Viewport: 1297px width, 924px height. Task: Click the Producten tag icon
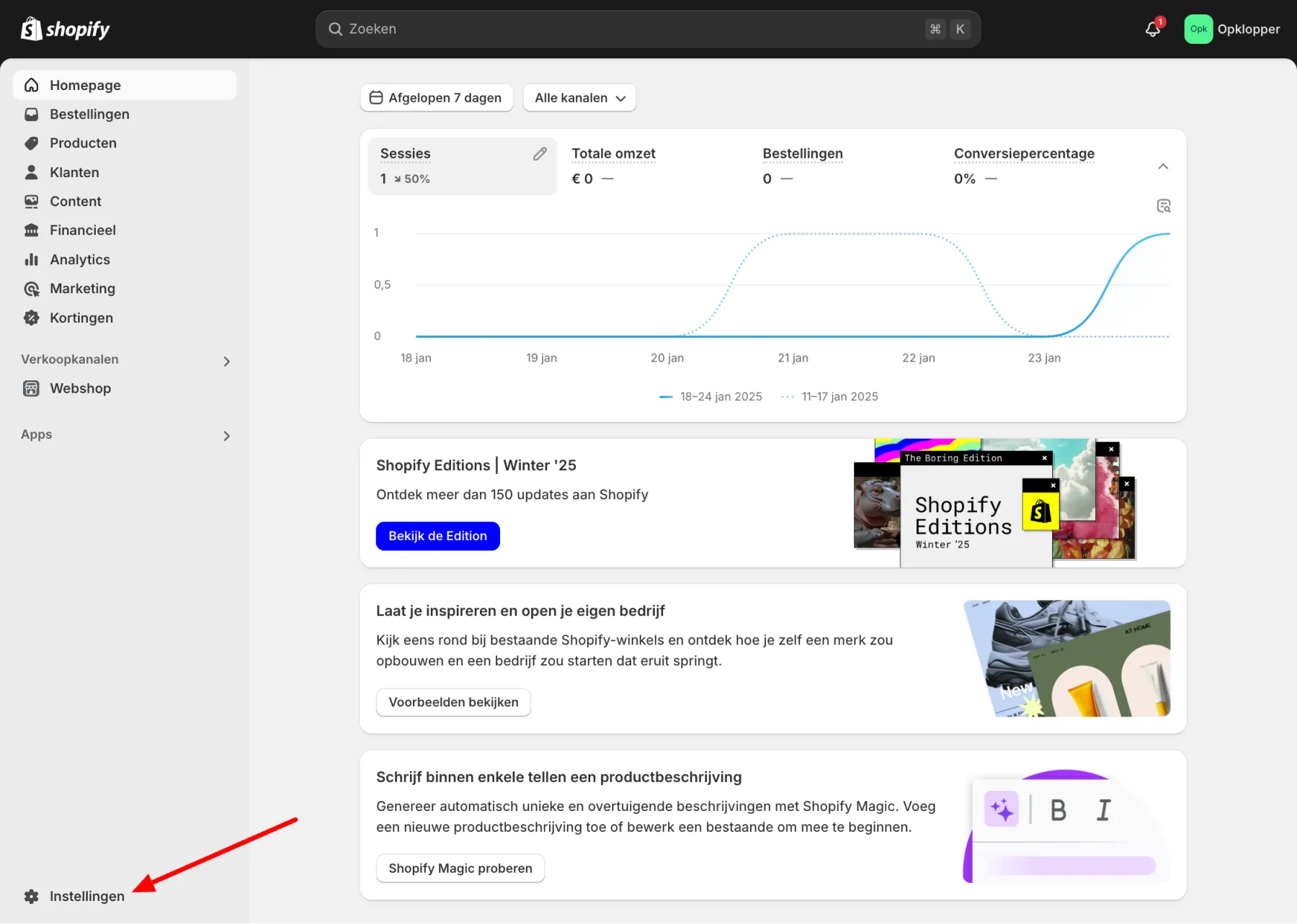32,143
